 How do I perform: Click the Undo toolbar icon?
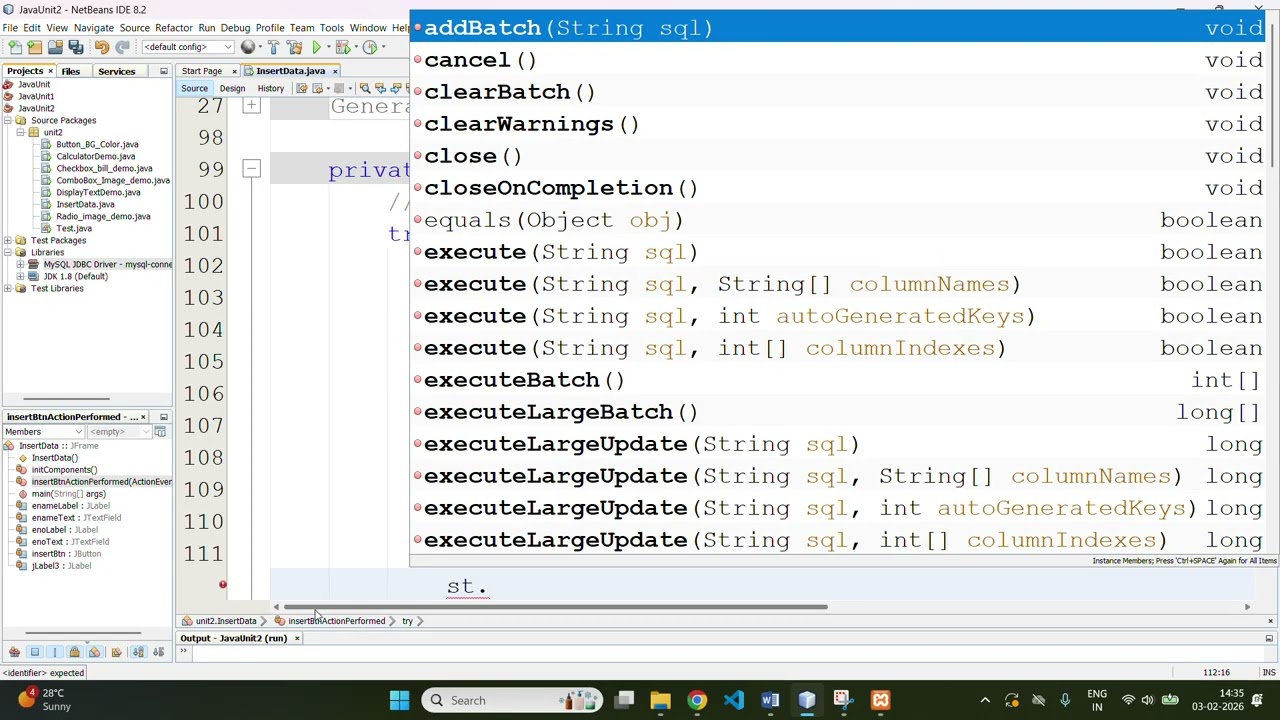pos(101,47)
